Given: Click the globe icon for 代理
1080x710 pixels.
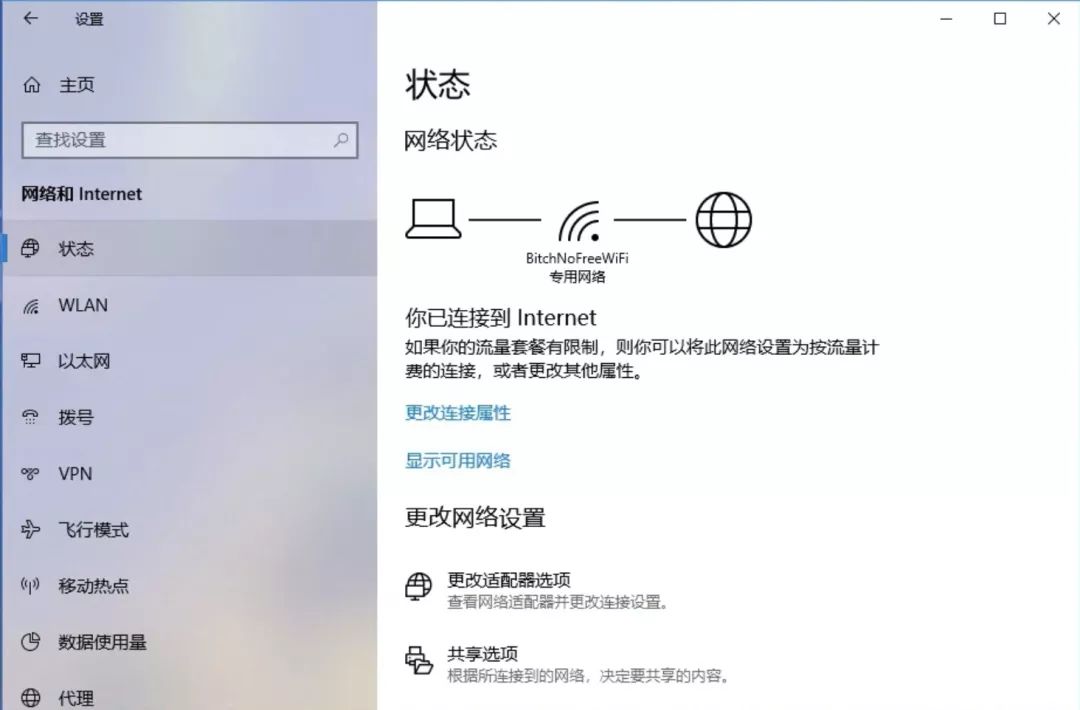Looking at the screenshot, I should click(30, 698).
